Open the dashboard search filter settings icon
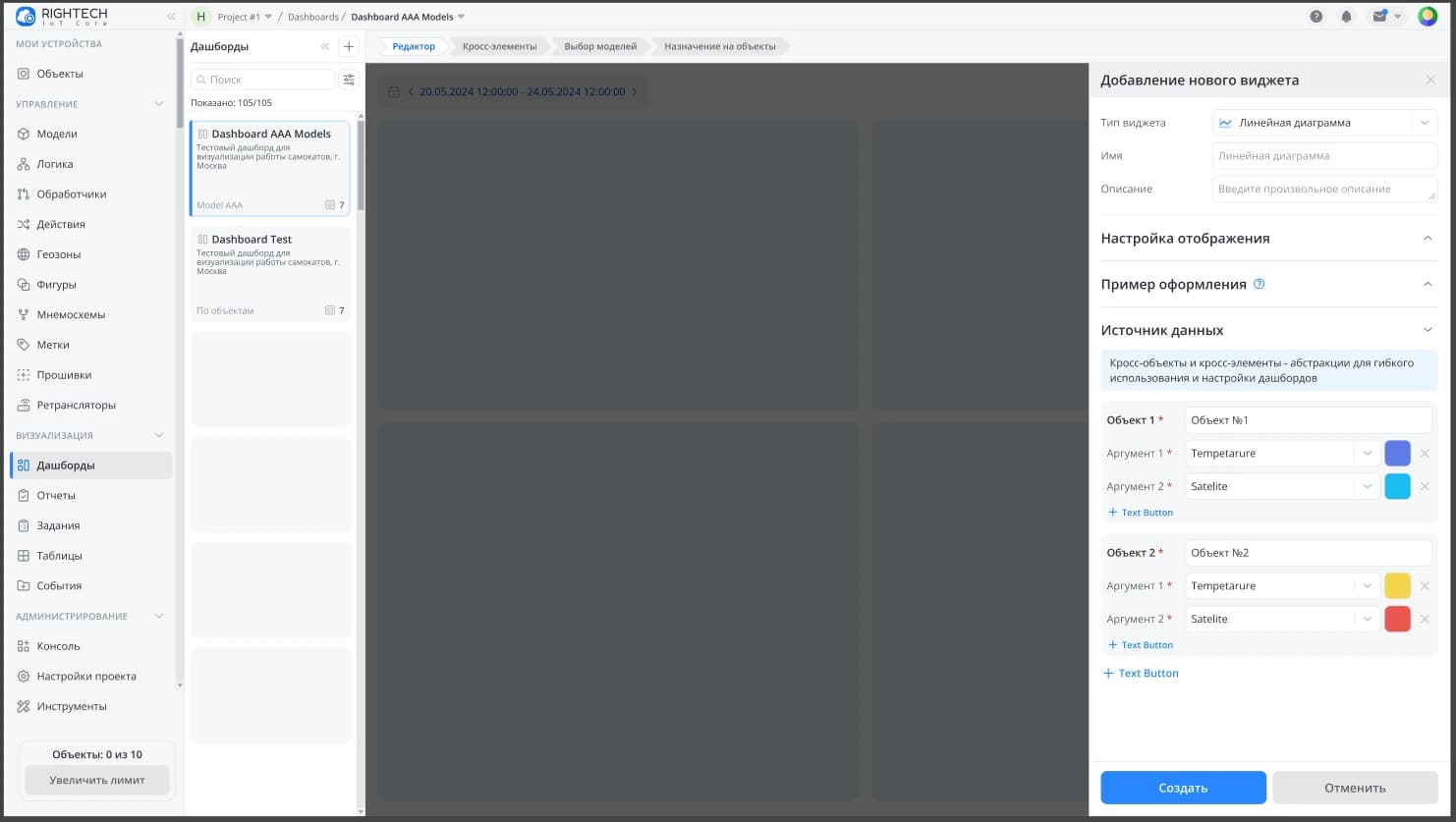This screenshot has height=822, width=1456. 349,80
